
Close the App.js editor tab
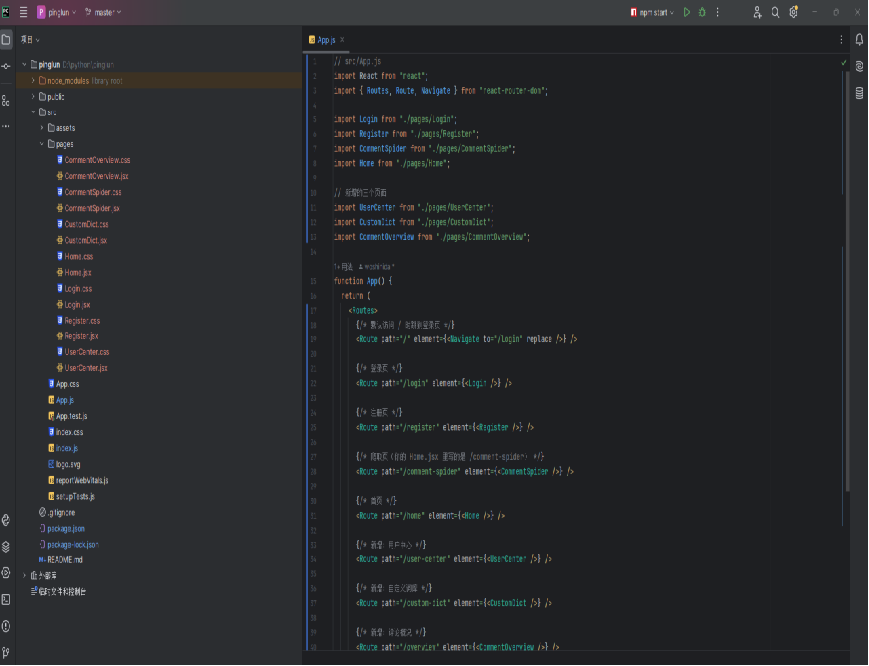(342, 40)
